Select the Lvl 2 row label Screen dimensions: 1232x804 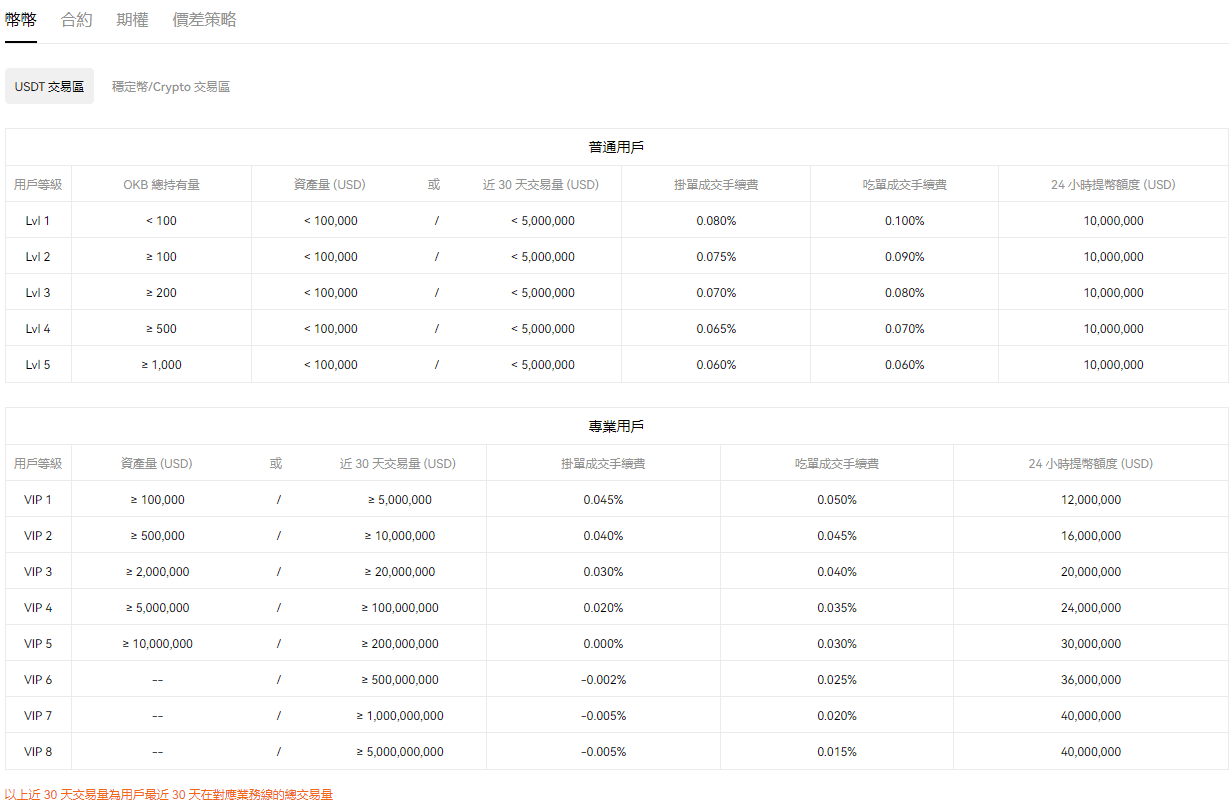click(38, 257)
